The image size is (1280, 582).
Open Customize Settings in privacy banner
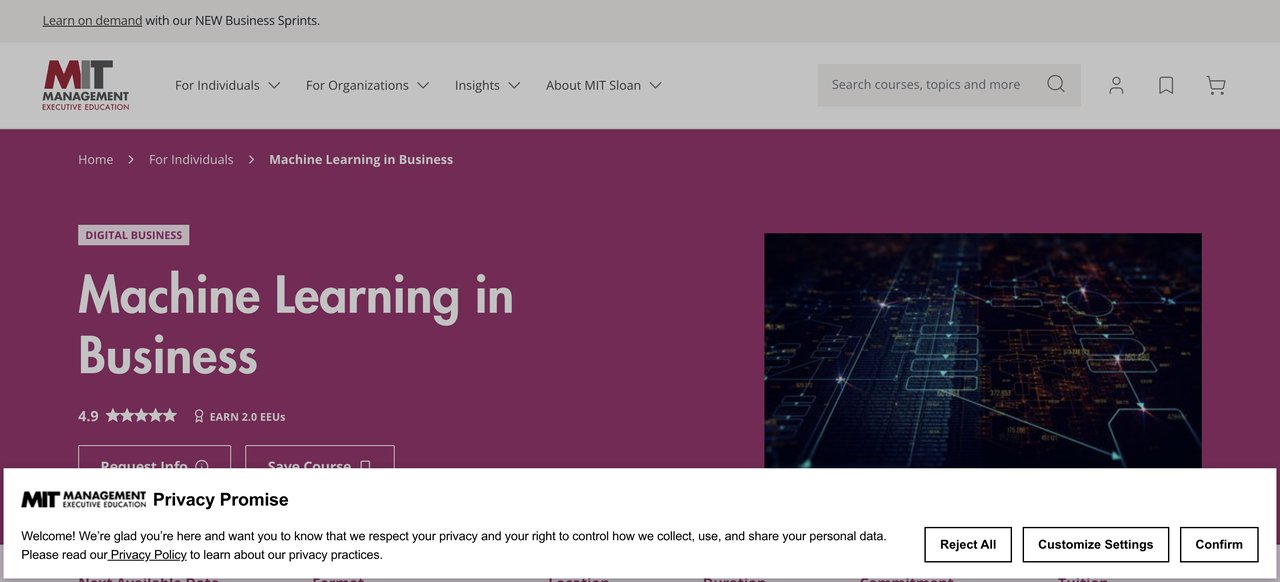click(x=1096, y=545)
